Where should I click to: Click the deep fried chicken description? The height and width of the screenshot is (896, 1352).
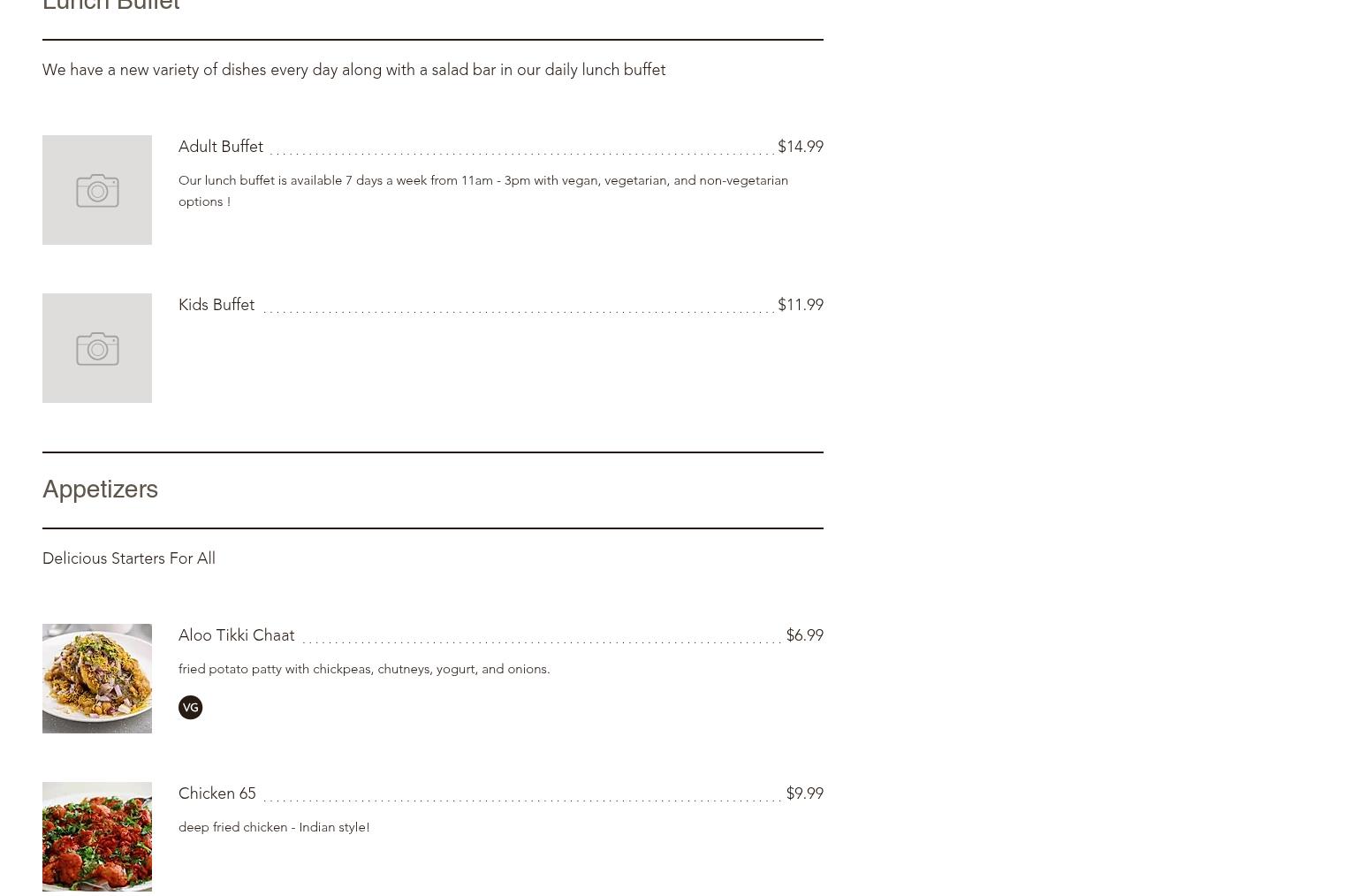click(274, 827)
